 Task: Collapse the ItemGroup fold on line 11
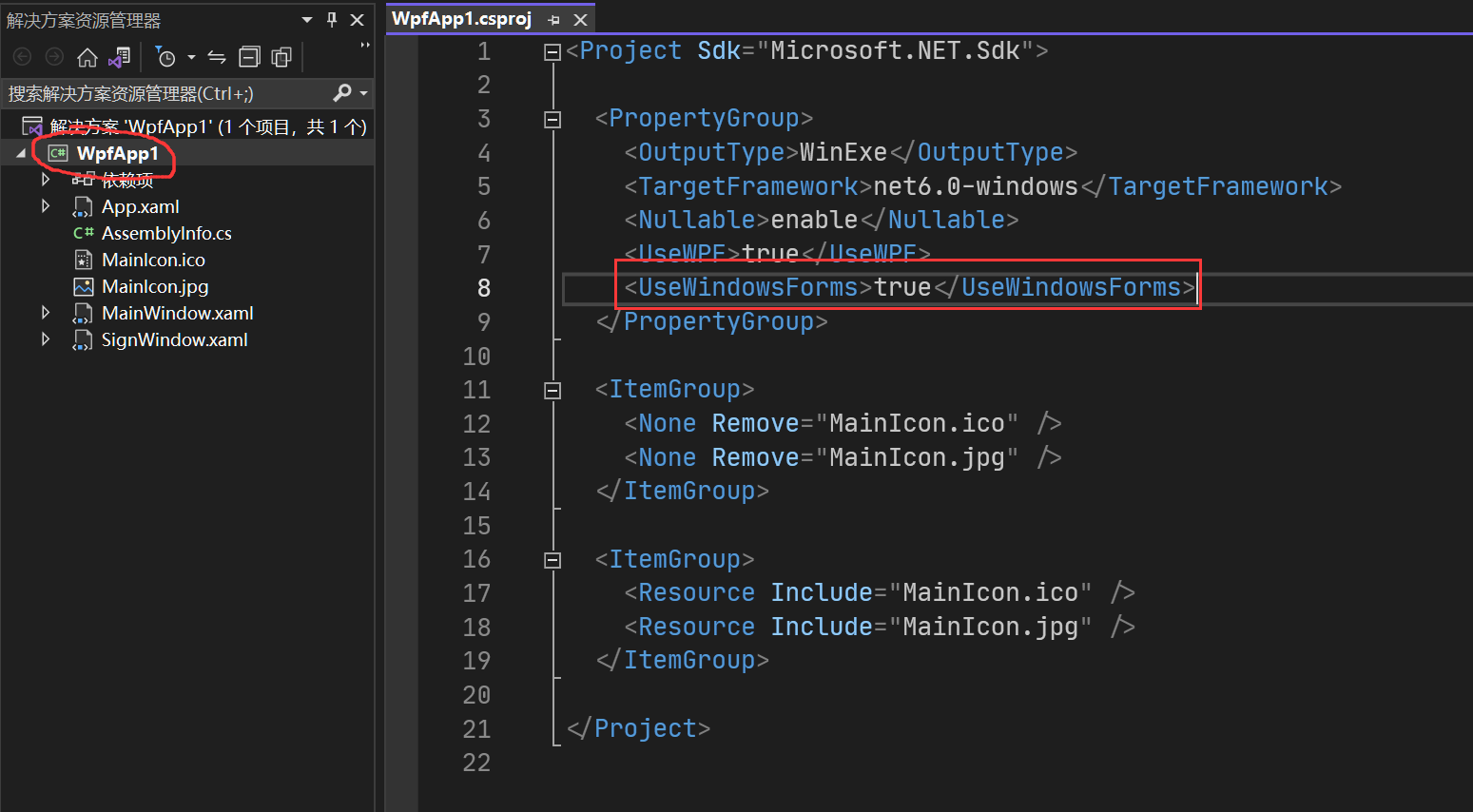coord(552,391)
